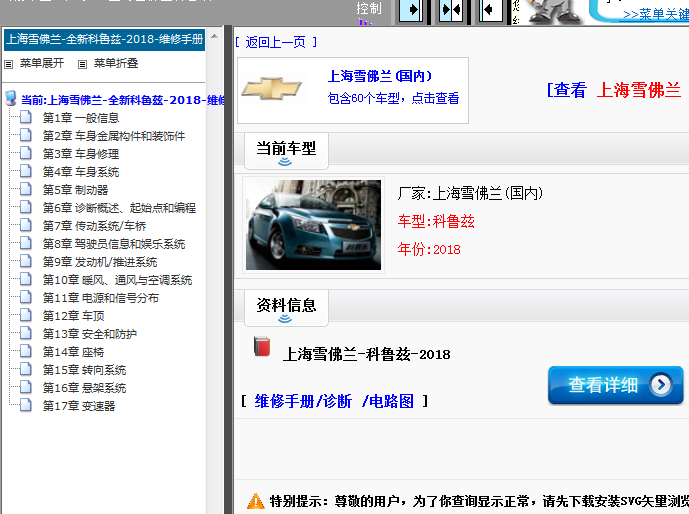Click the 厂家:上海雪佛兰(国内) text
This screenshot has height=514, width=689.
pyautogui.click(x=470, y=193)
